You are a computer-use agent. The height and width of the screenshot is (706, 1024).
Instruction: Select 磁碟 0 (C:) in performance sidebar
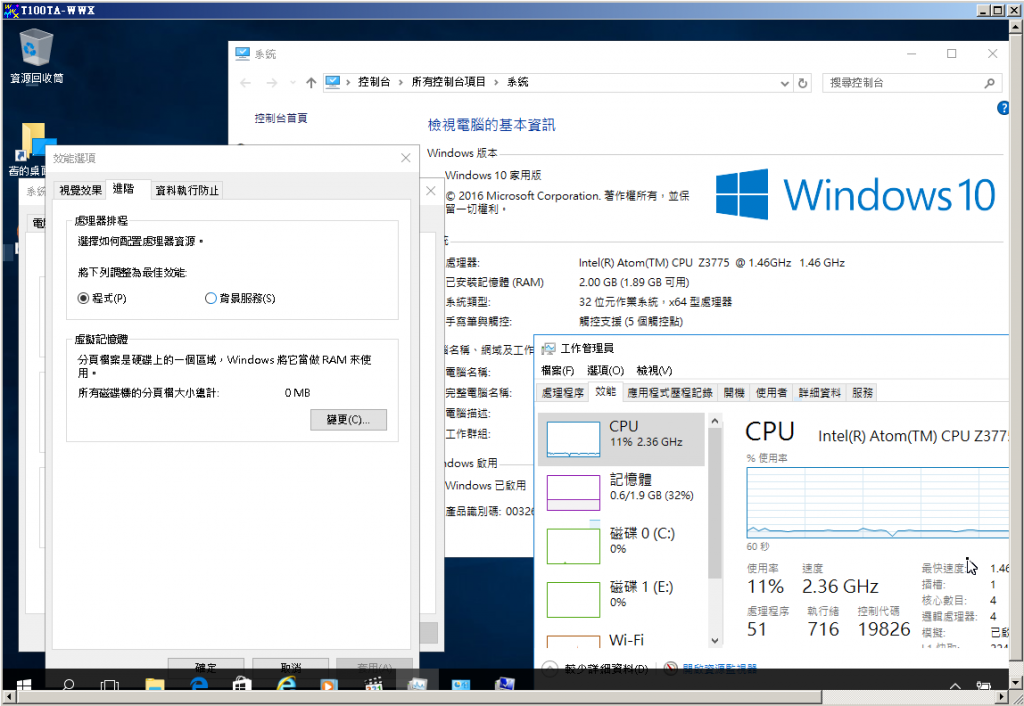coord(621,545)
